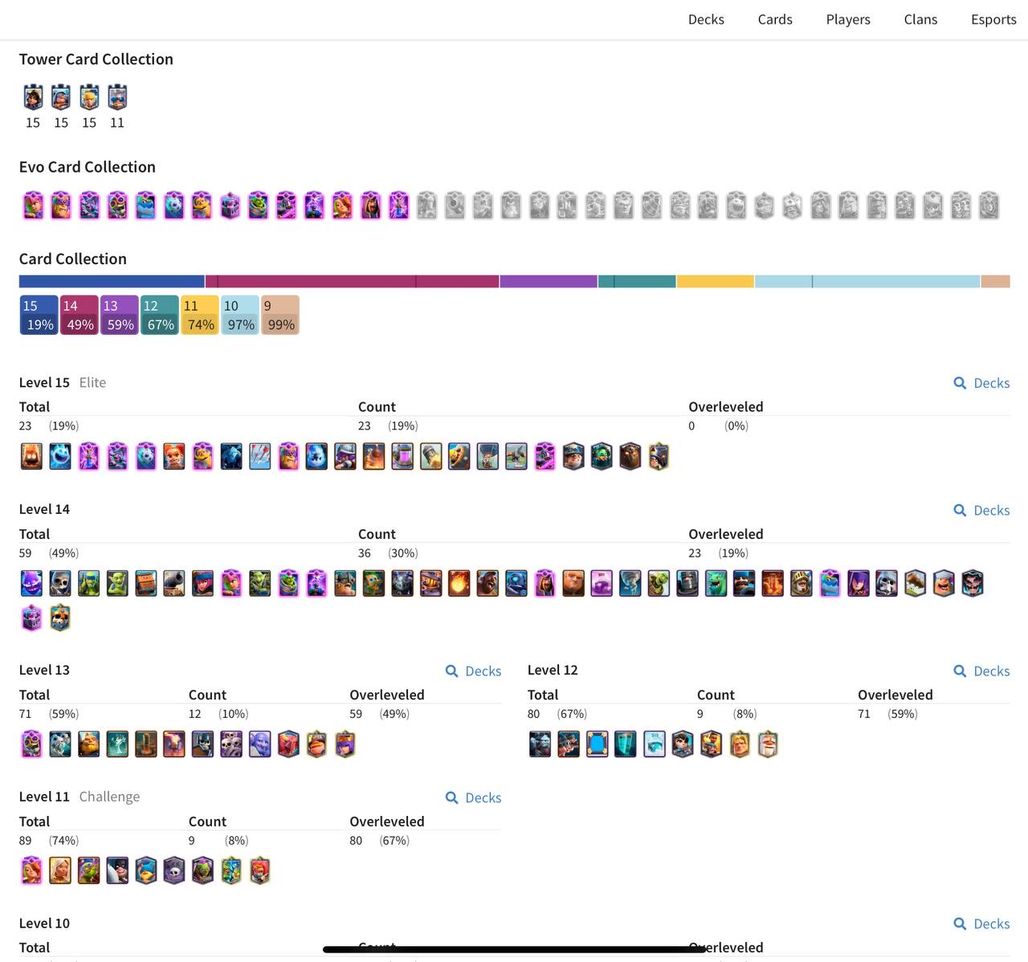Search decks using Level 14 cards
The width and height of the screenshot is (1028, 962).
point(981,510)
